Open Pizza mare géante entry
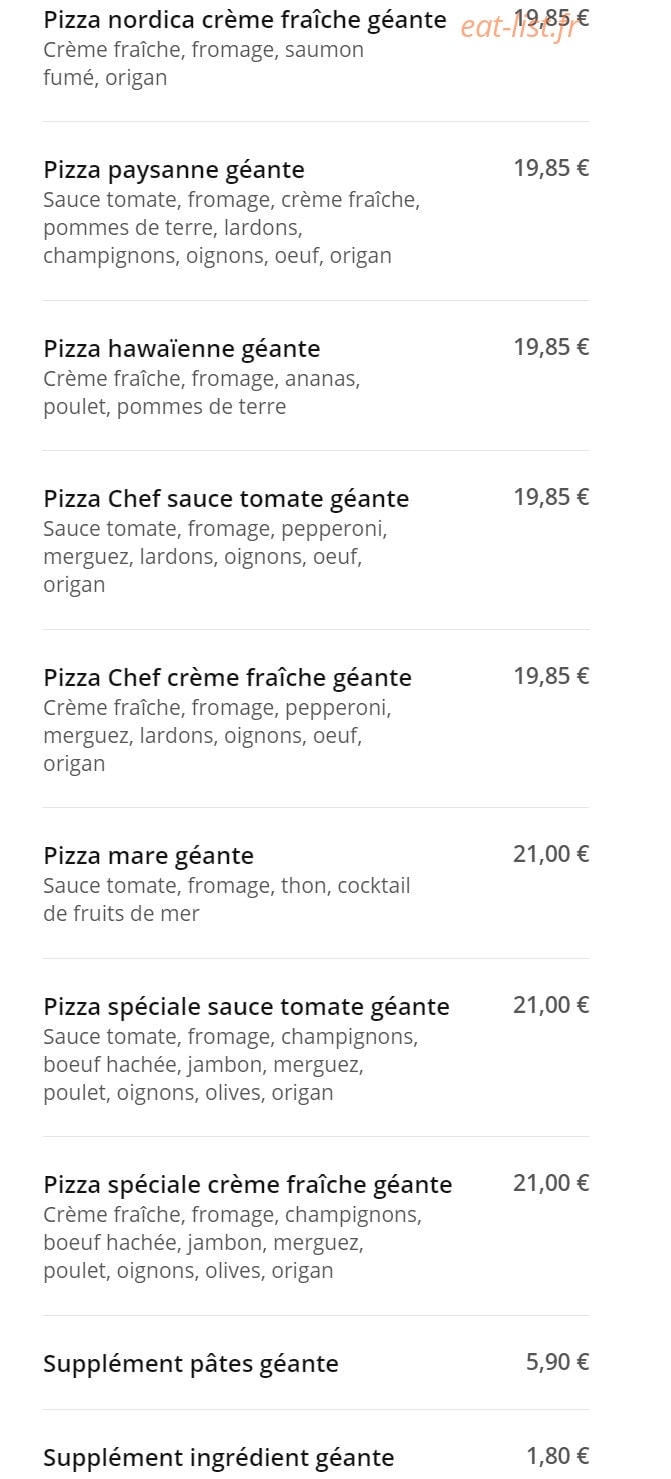671x1479 pixels. [315, 884]
